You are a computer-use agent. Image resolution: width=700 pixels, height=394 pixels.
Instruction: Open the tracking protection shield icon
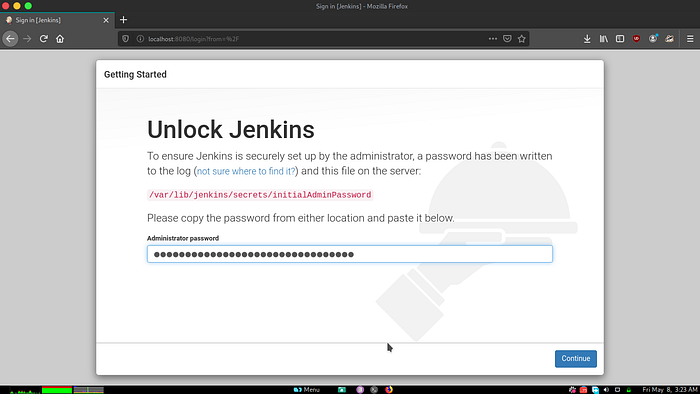tap(125, 39)
